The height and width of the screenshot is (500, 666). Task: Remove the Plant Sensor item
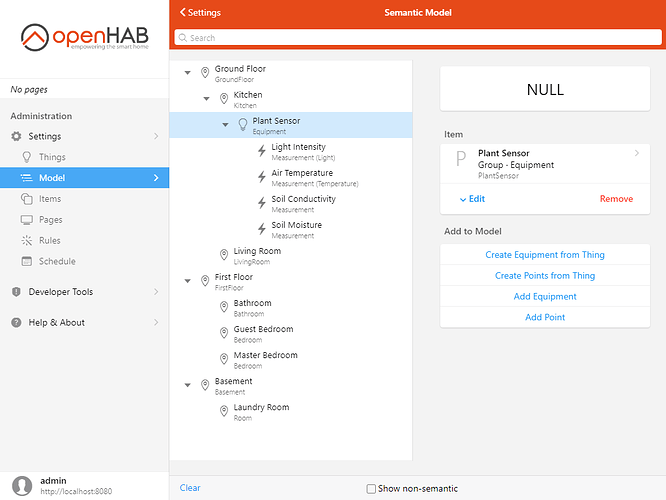coord(616,199)
